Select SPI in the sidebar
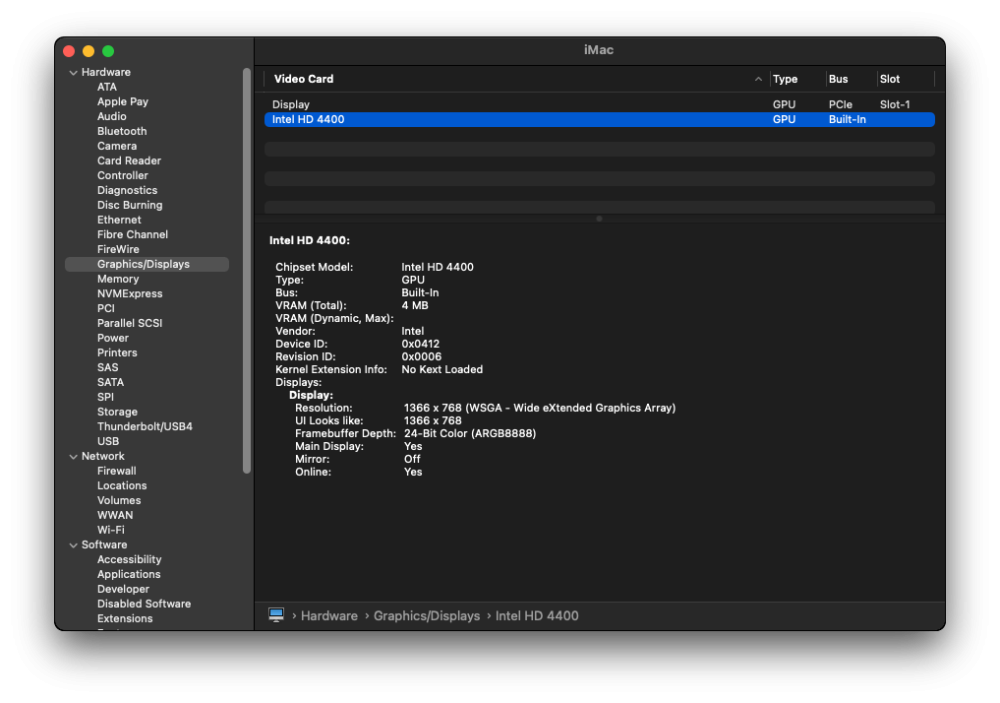Viewport: 1000px width, 703px height. (105, 397)
